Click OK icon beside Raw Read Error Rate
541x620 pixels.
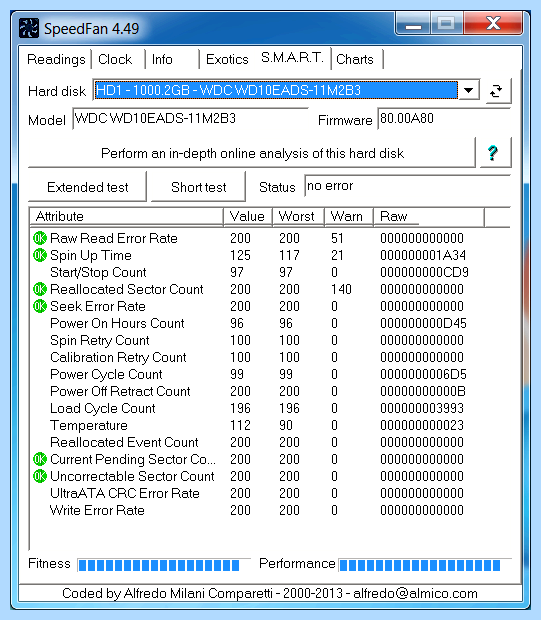40,238
